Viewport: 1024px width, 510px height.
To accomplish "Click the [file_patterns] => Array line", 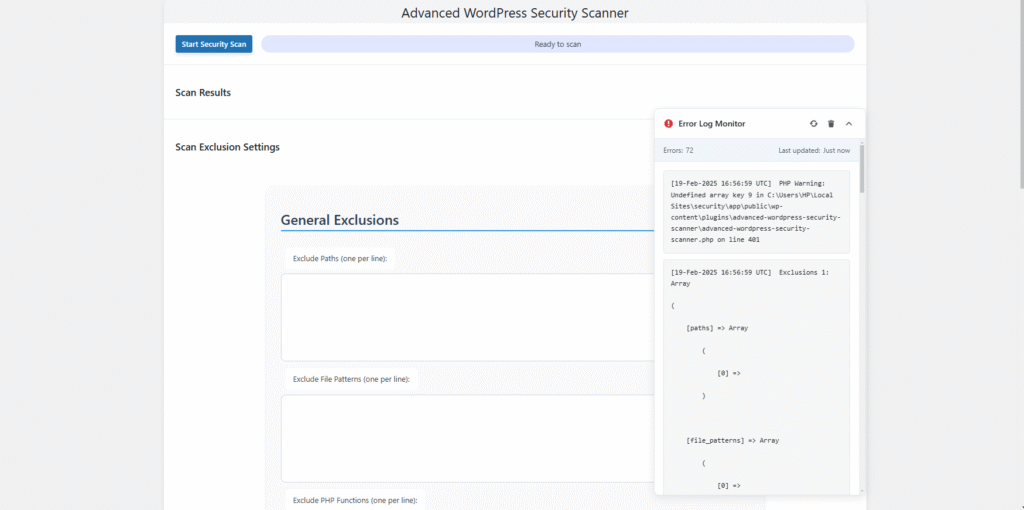I will [733, 441].
